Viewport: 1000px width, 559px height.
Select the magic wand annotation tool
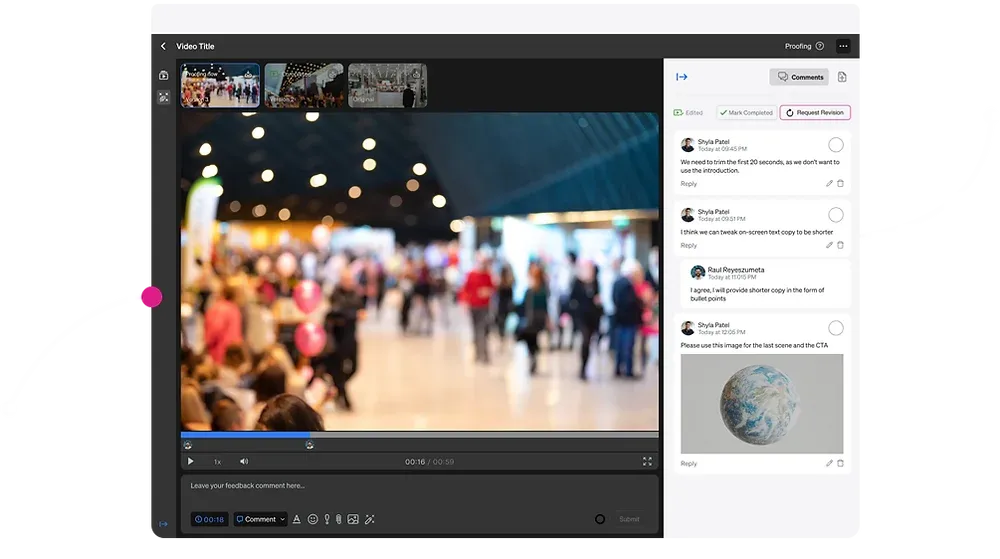(x=369, y=519)
